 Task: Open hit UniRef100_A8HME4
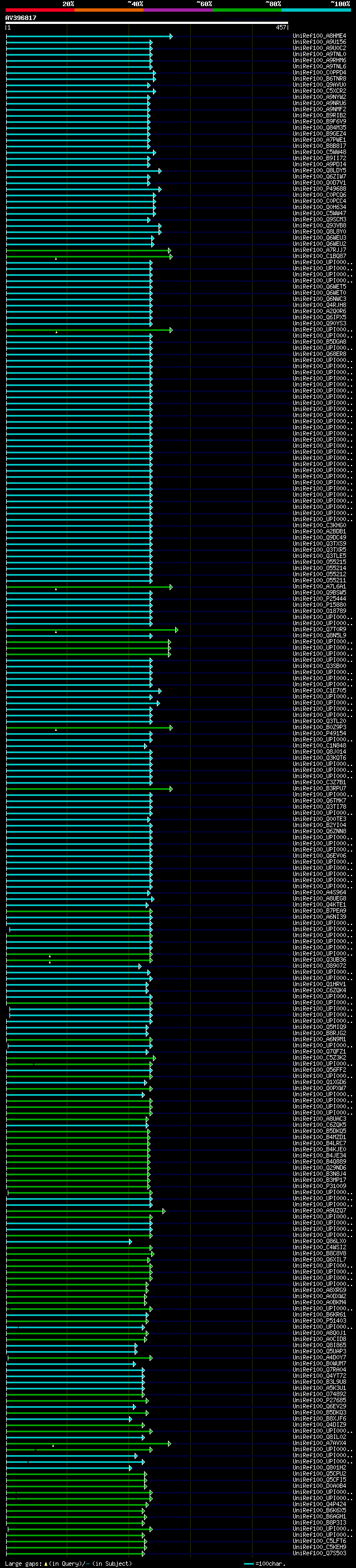click(x=319, y=36)
